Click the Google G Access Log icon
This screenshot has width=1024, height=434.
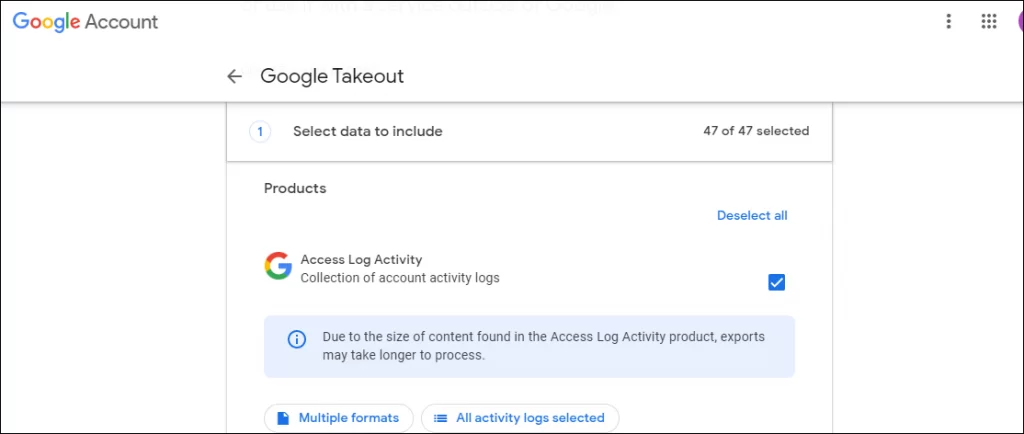pyautogui.click(x=278, y=266)
